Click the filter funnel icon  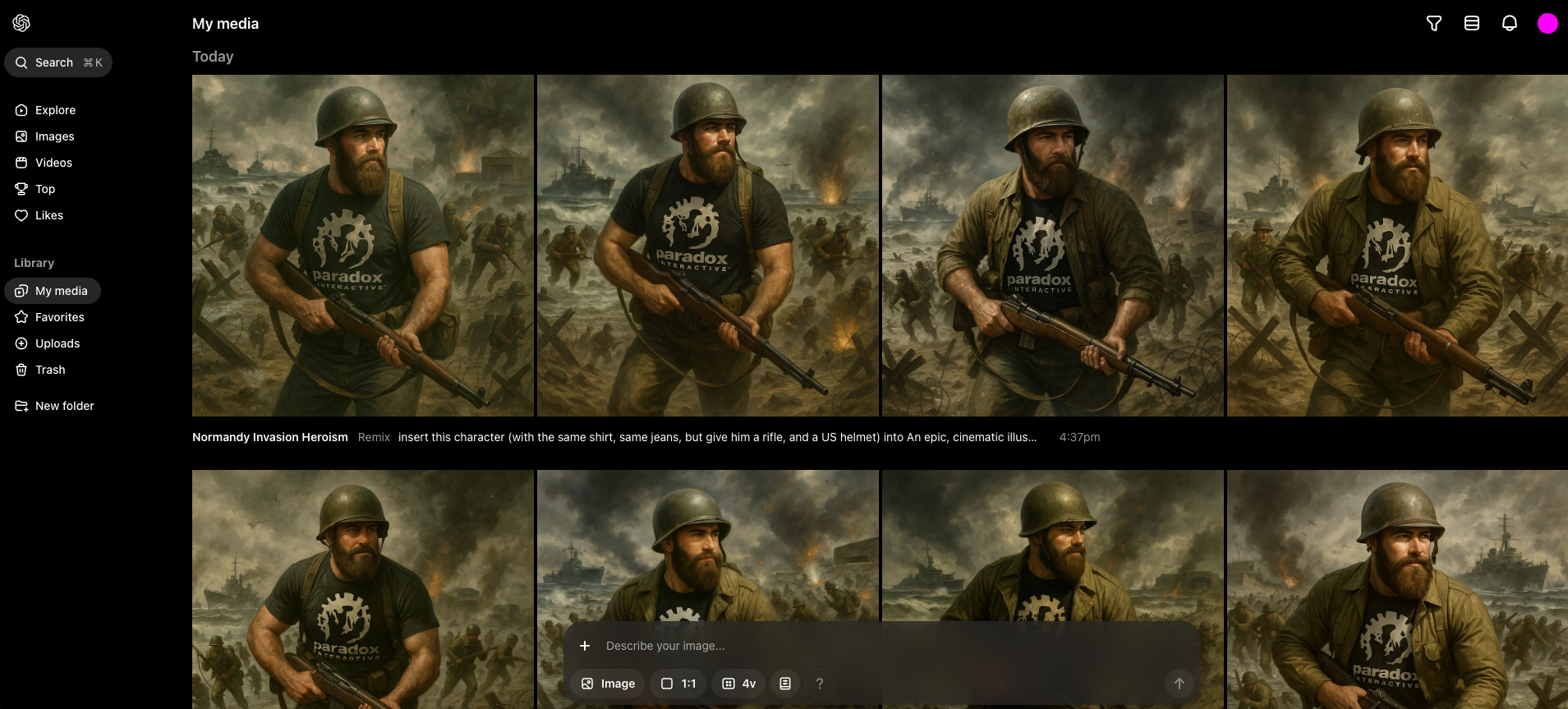click(1434, 24)
